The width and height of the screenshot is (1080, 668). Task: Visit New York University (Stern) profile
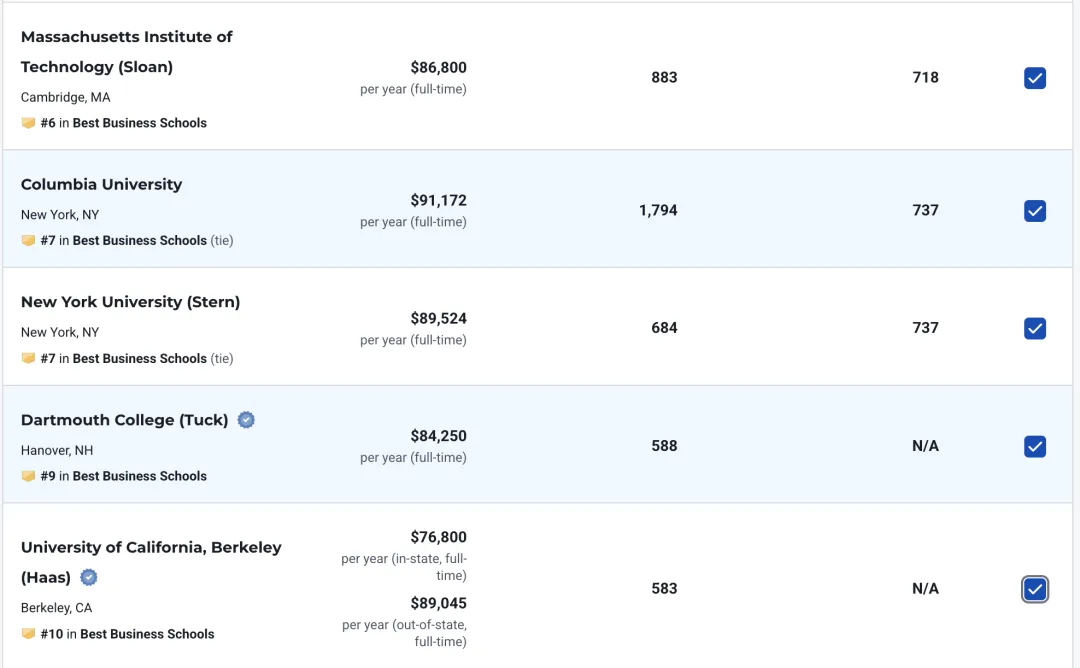click(130, 302)
